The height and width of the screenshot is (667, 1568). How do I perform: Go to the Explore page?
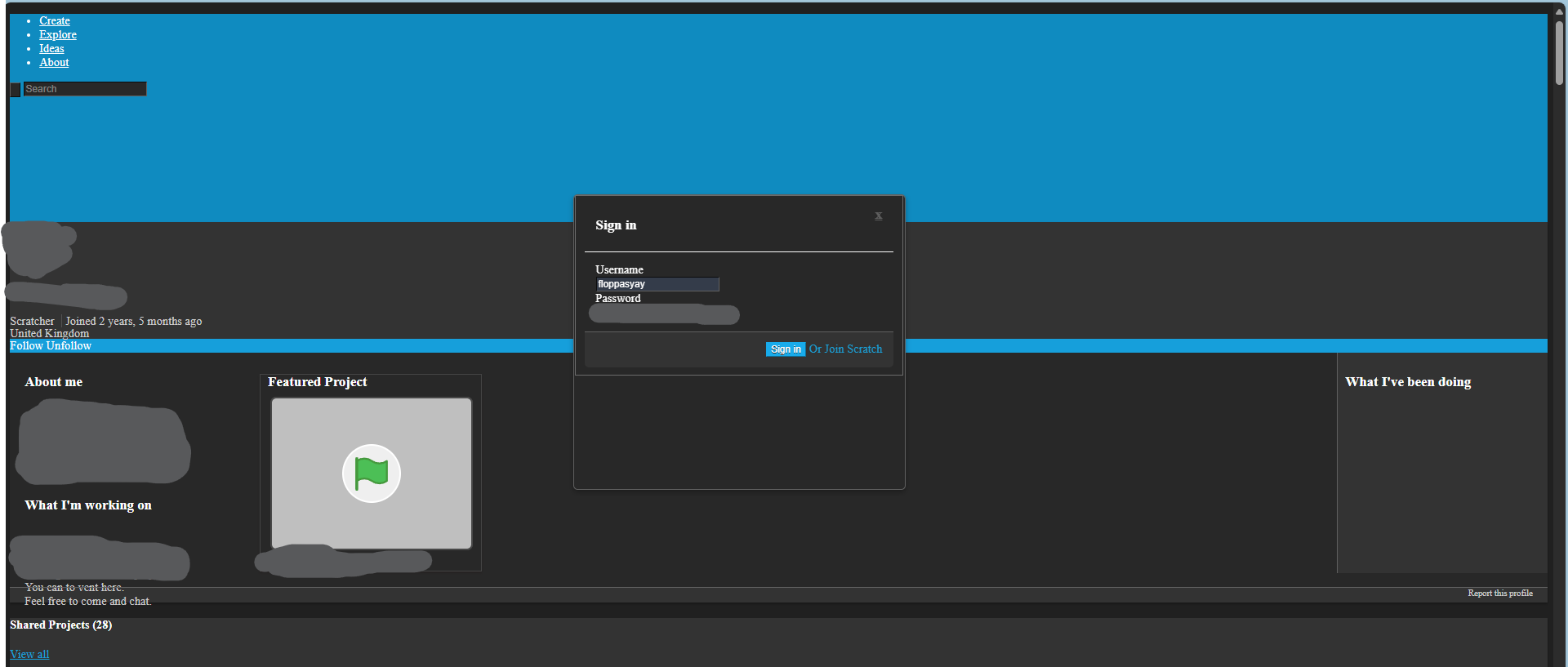click(58, 35)
